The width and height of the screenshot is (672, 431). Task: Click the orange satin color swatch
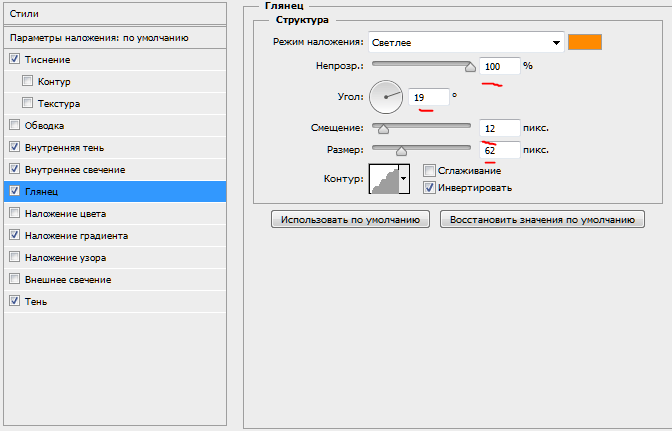pyautogui.click(x=585, y=42)
